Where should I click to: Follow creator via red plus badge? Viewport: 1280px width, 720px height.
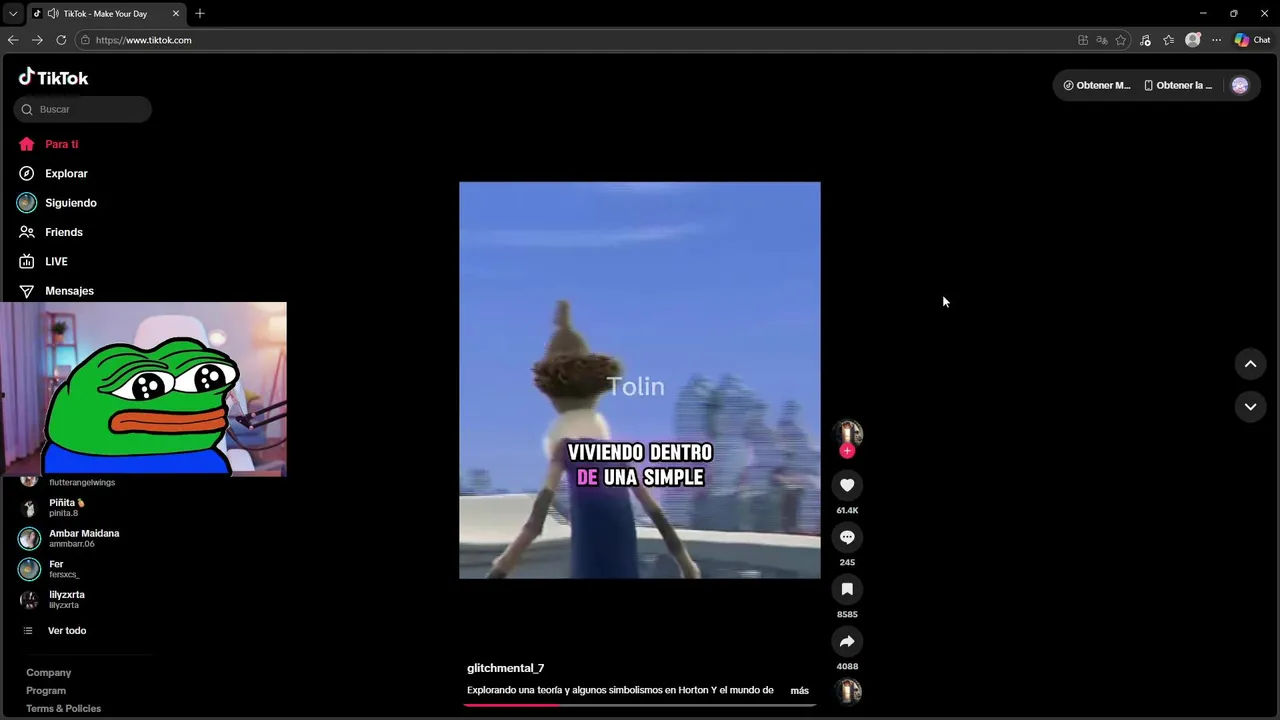point(847,451)
